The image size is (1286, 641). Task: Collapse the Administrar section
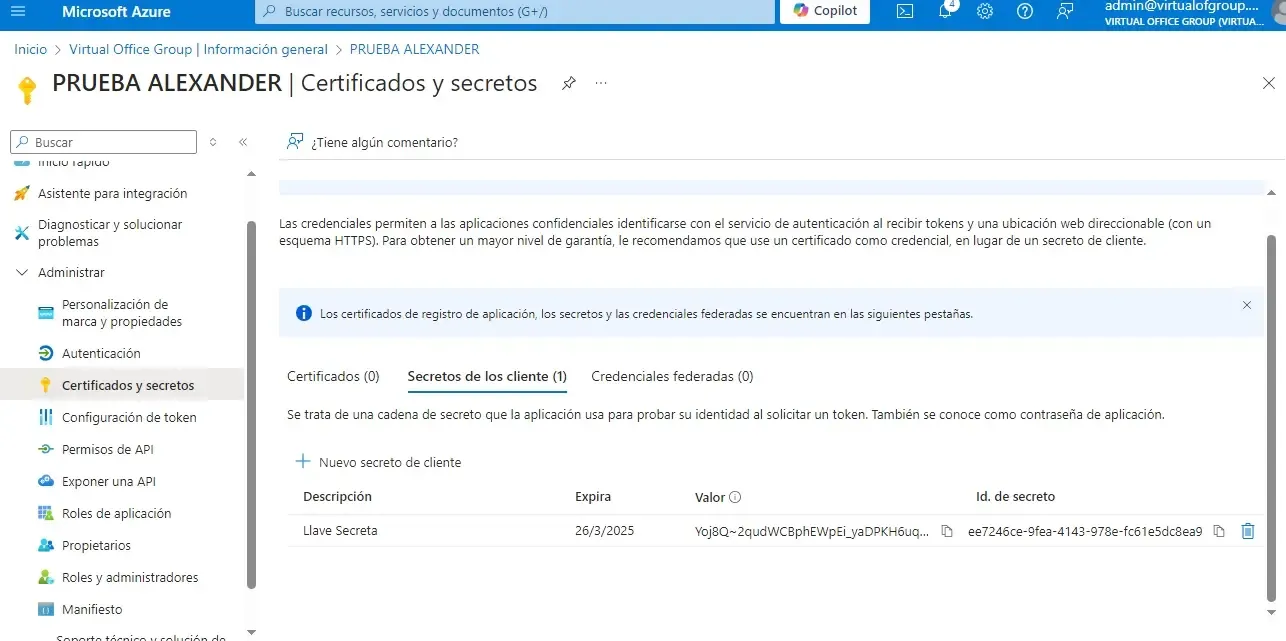pos(22,272)
